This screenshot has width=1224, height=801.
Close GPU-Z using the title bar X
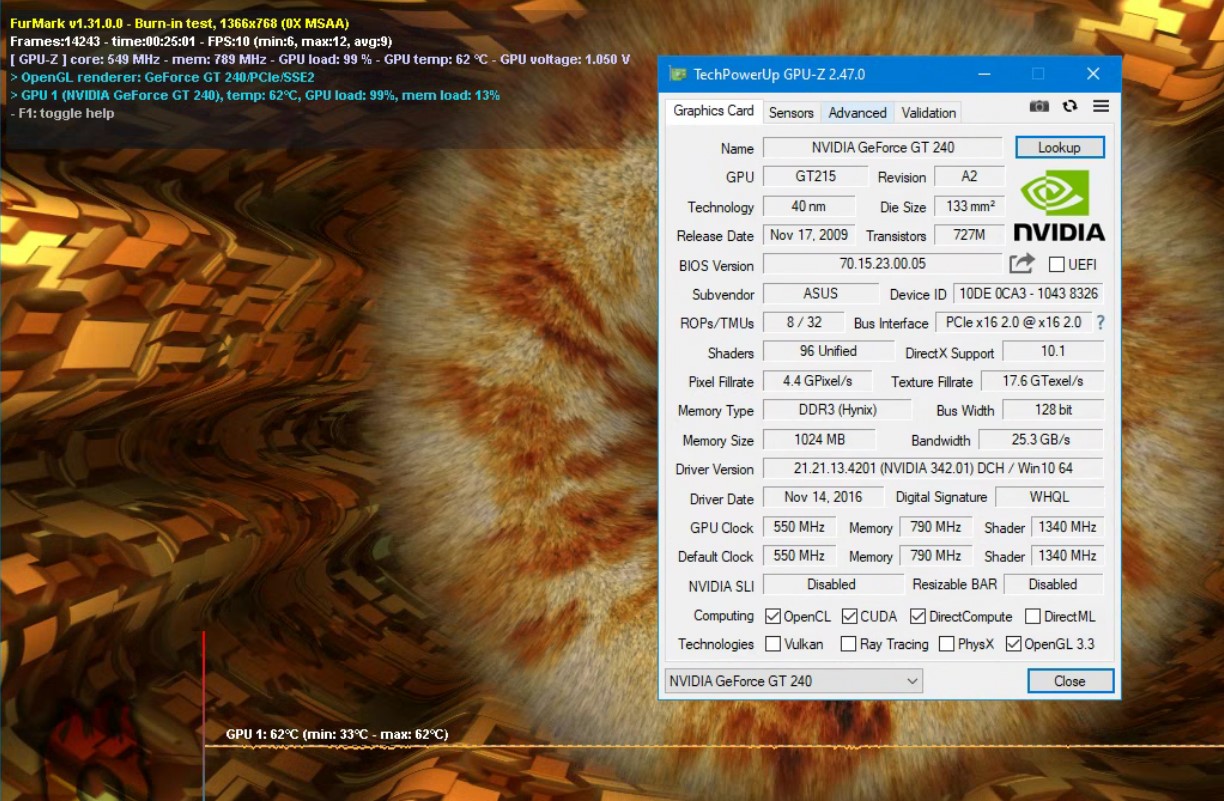click(1093, 74)
